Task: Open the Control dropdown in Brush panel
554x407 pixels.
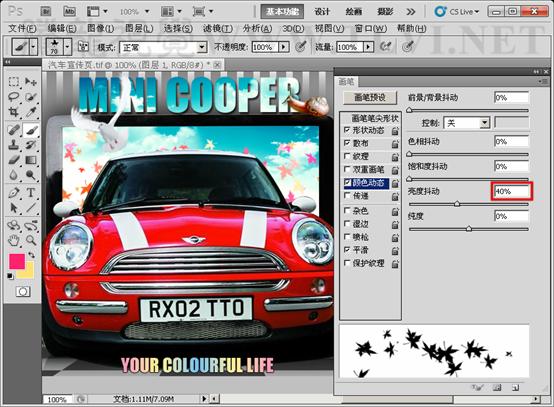Action: click(485, 123)
